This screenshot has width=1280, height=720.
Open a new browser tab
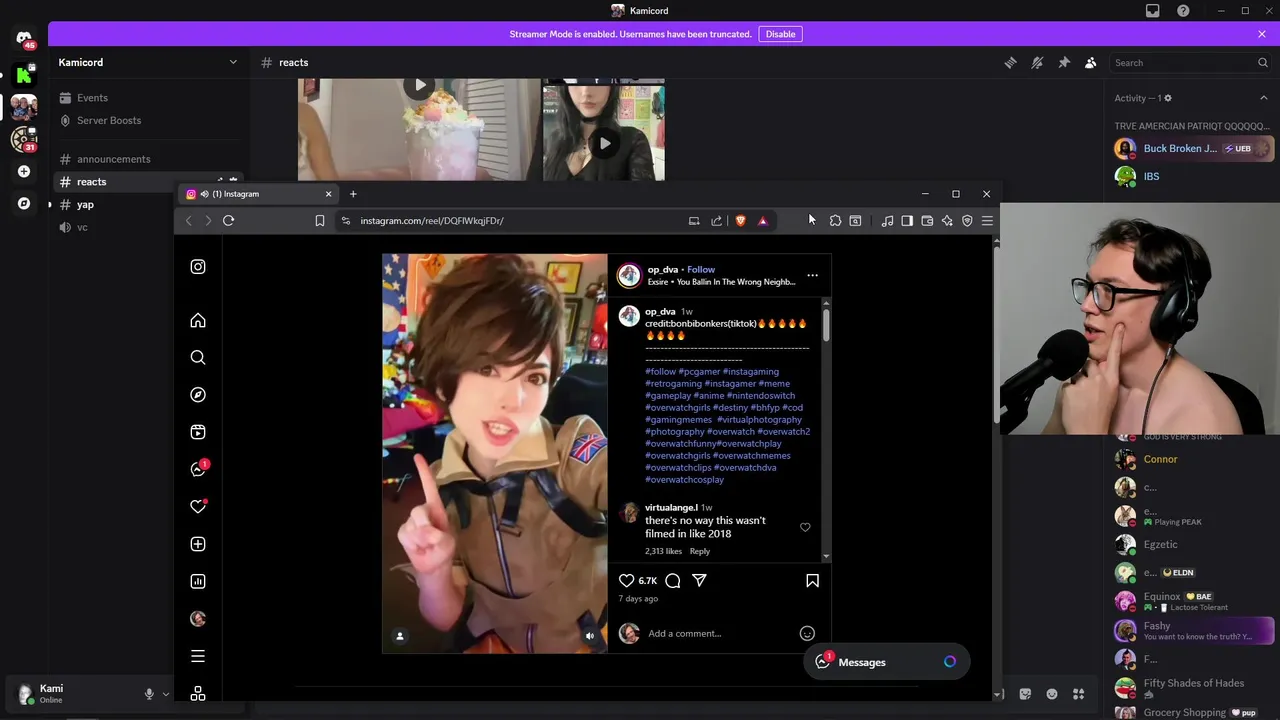coord(353,194)
